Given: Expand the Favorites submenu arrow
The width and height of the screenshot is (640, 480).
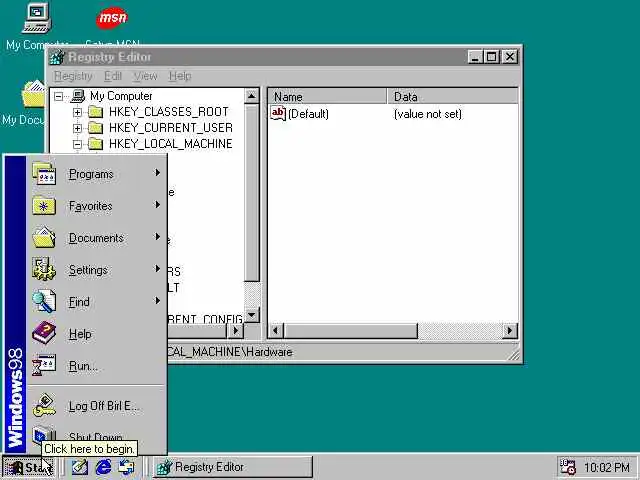Looking at the screenshot, I should click(158, 205).
